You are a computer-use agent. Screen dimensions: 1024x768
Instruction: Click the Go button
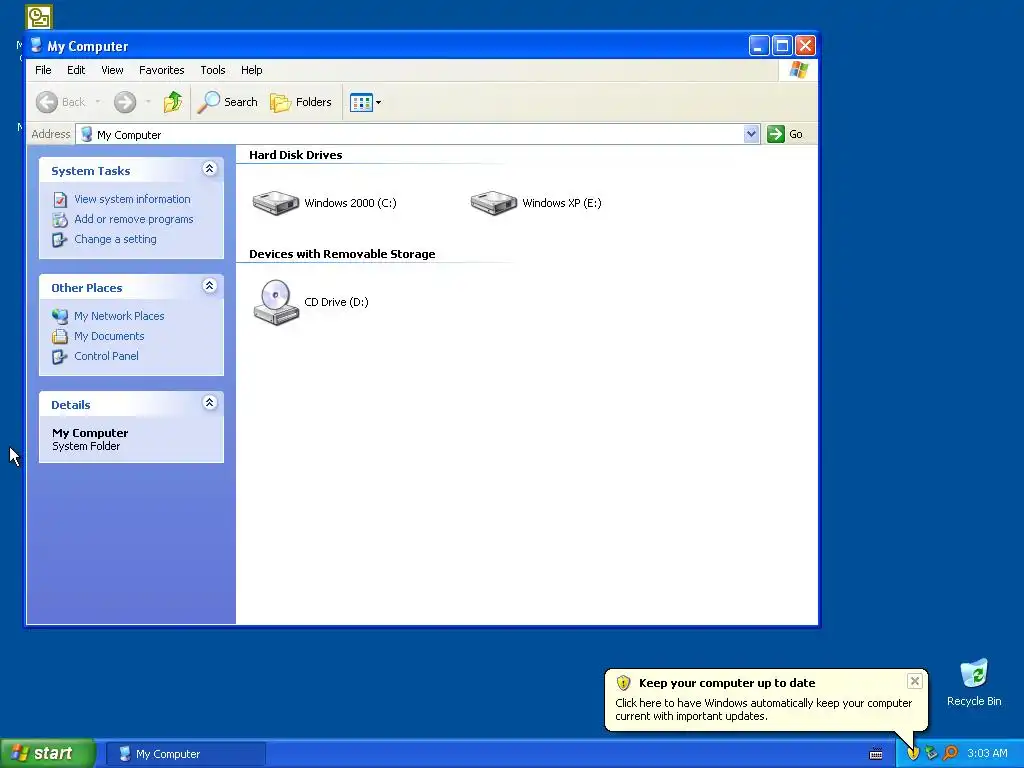click(x=786, y=134)
